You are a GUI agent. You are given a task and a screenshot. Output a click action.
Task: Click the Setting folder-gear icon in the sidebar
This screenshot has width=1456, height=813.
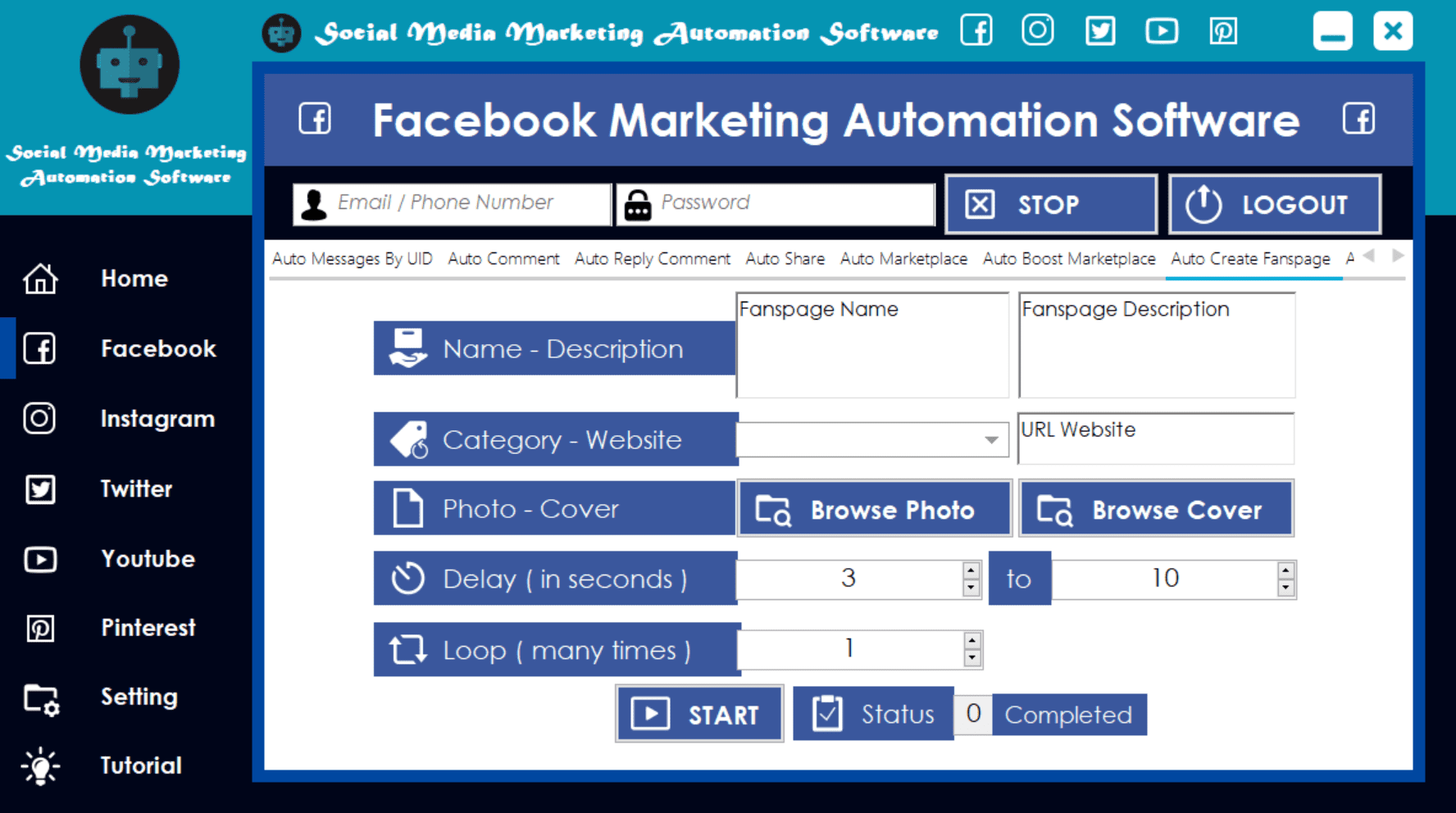41,699
